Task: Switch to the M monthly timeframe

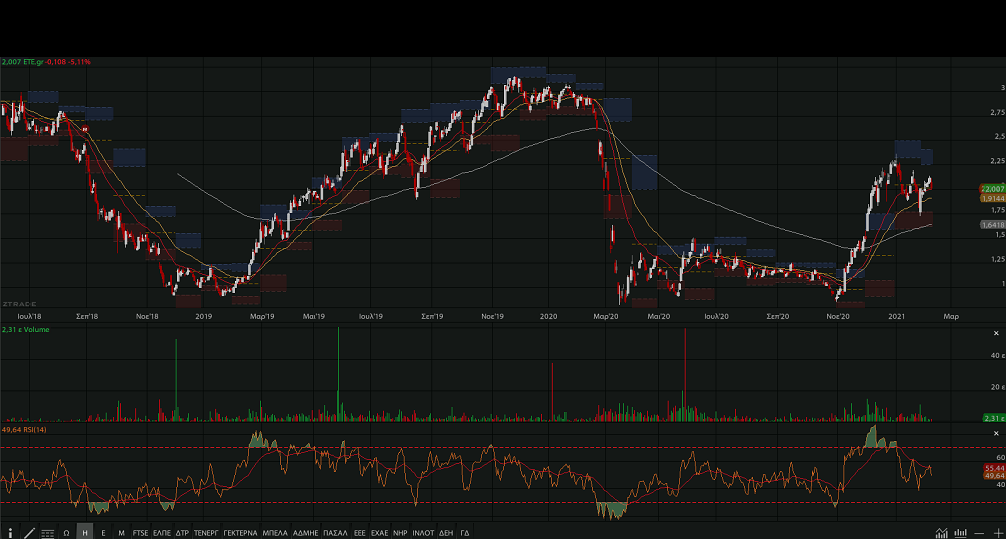Action: pyautogui.click(x=121, y=532)
